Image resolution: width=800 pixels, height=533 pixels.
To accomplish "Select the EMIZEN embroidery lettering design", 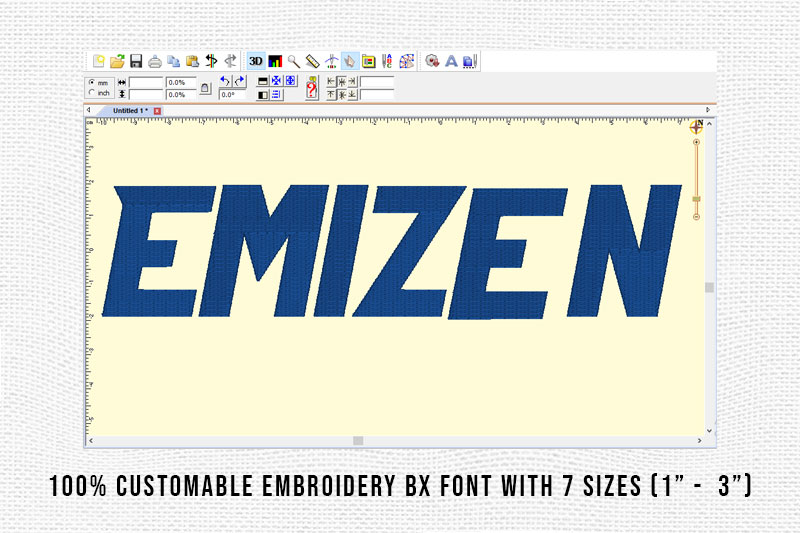I will click(x=392, y=252).
